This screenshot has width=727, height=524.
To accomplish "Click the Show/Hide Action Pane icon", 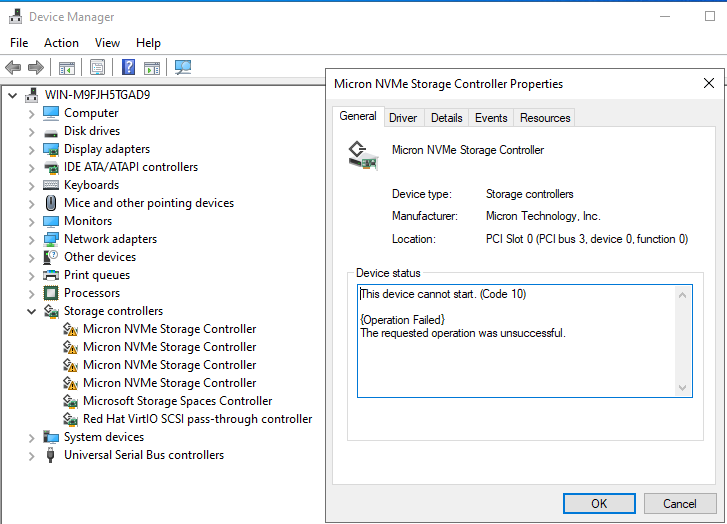I will (152, 67).
